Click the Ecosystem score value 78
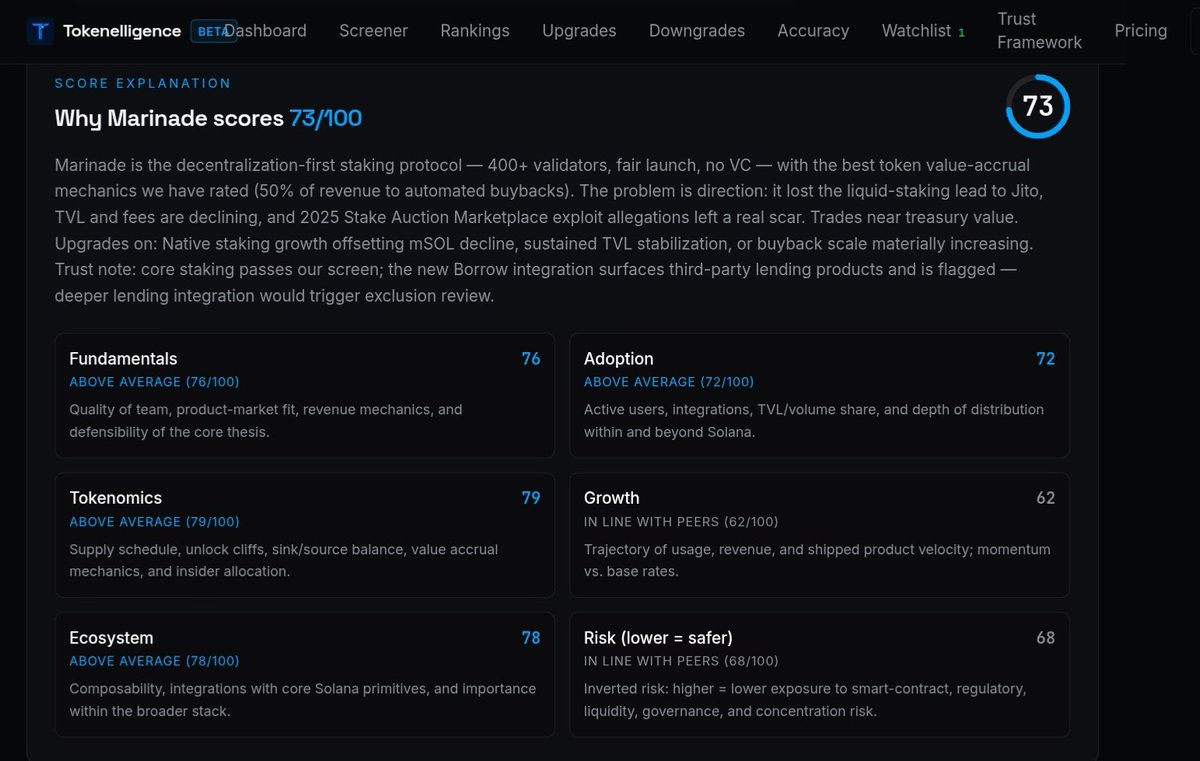The height and width of the screenshot is (761, 1200). pyautogui.click(x=531, y=638)
